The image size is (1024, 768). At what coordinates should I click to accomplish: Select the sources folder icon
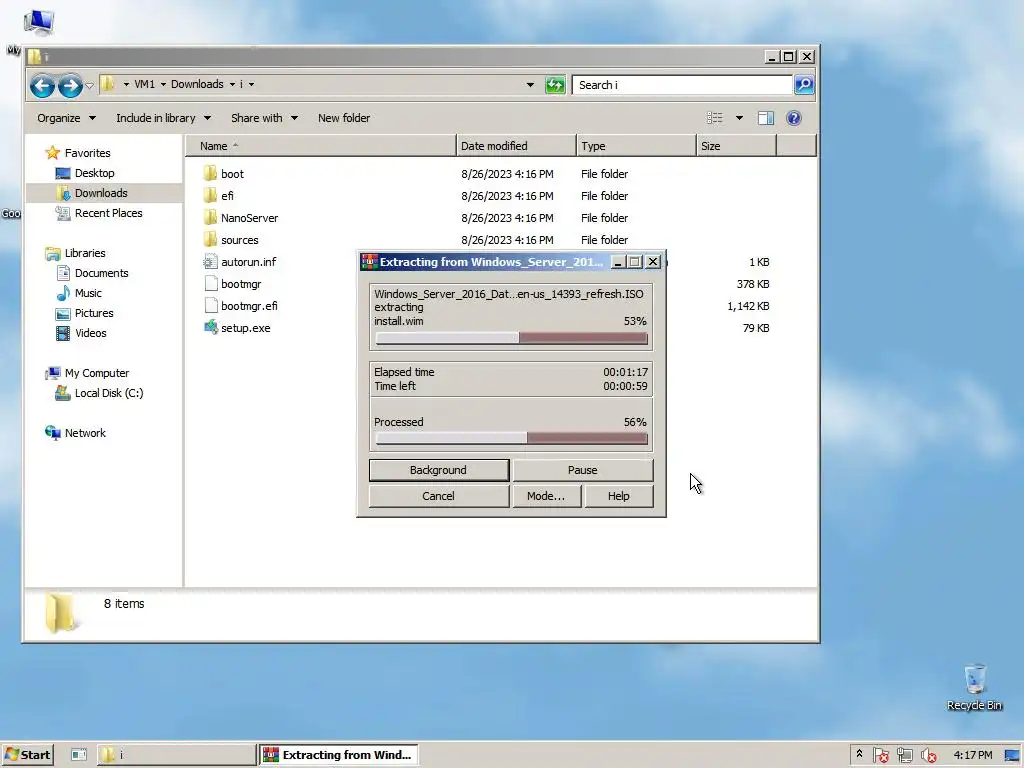click(x=210, y=240)
